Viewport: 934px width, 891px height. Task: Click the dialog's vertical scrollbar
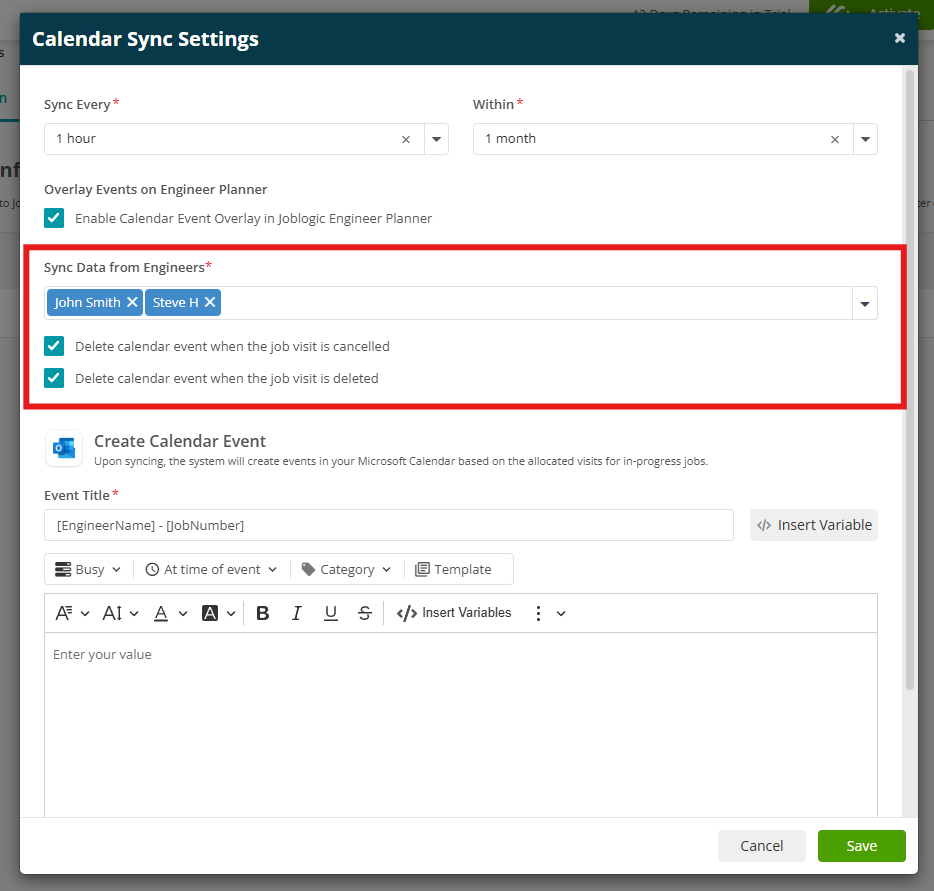[909, 380]
